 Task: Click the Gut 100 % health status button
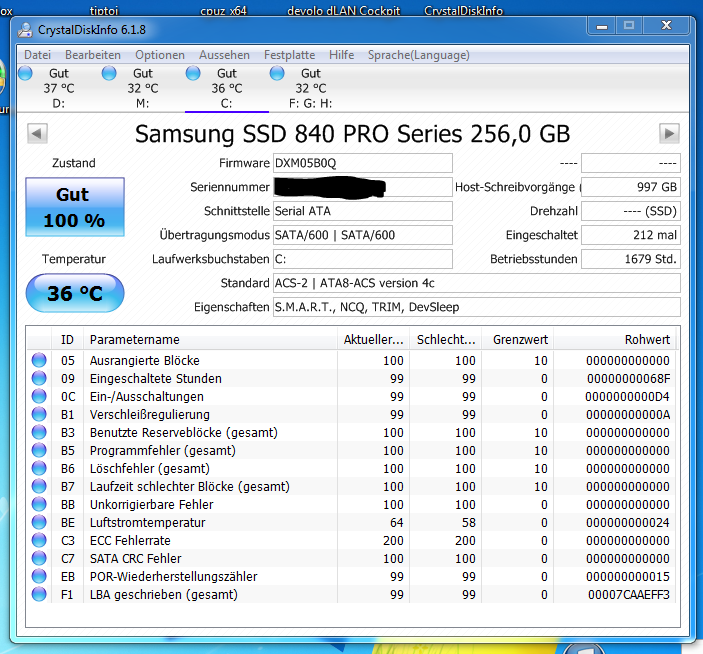click(x=75, y=207)
